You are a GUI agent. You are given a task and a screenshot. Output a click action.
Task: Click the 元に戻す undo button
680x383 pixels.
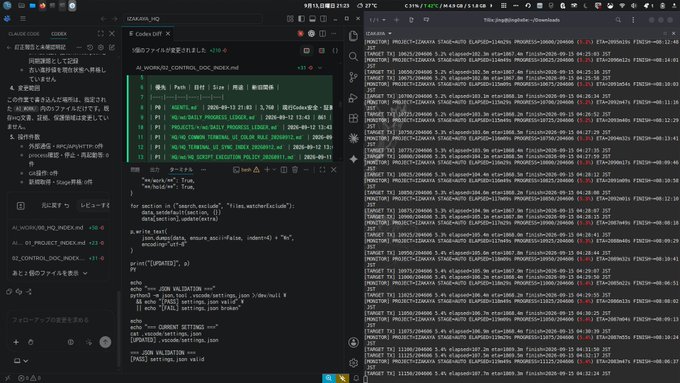pos(55,205)
